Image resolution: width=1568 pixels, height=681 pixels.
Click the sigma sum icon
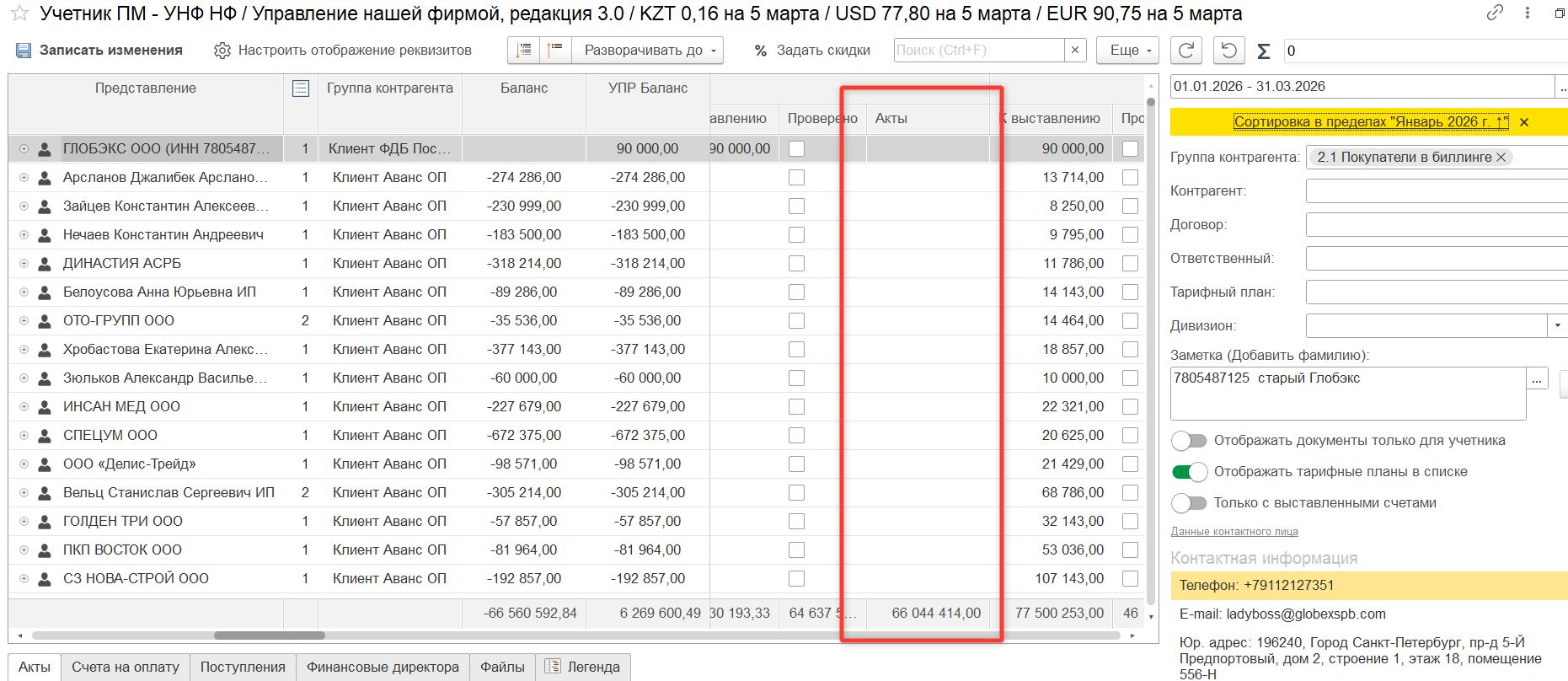1263,51
